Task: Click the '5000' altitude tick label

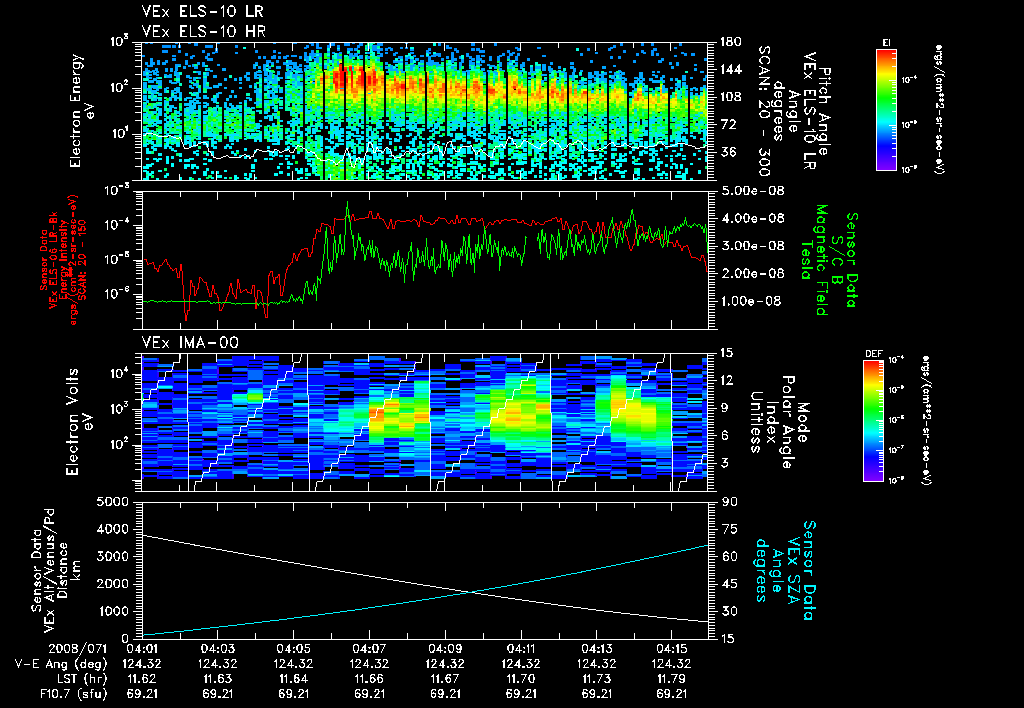Action: (112, 502)
